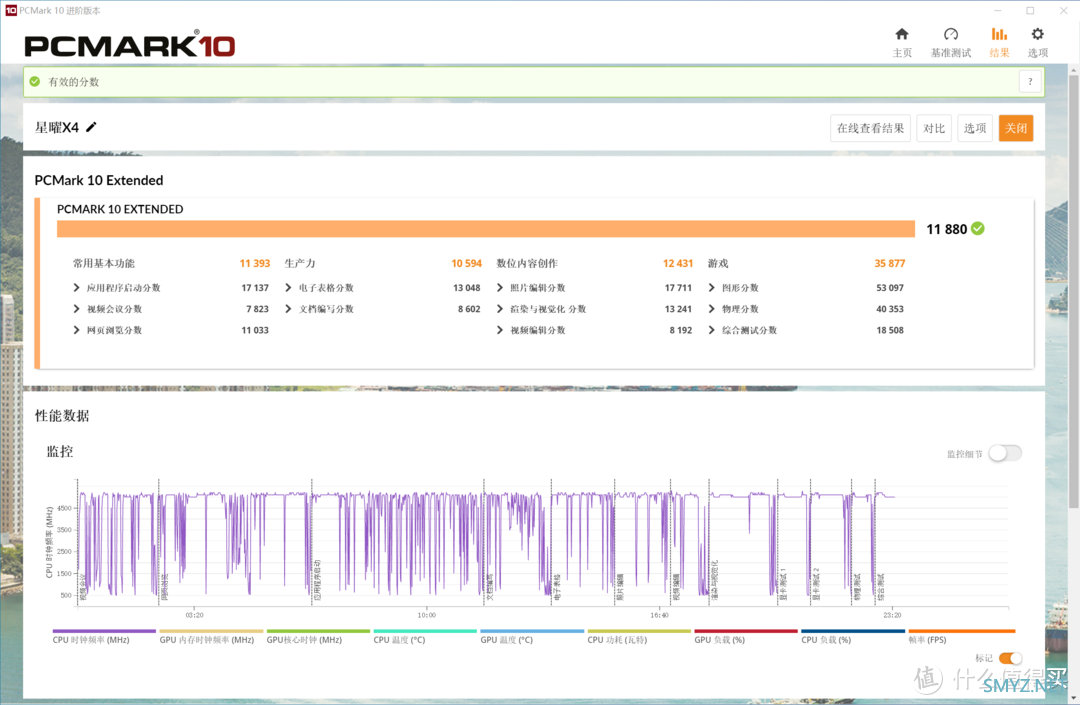
Task: Select GPU 温度 (°C) blue legend
Action: tap(532, 637)
